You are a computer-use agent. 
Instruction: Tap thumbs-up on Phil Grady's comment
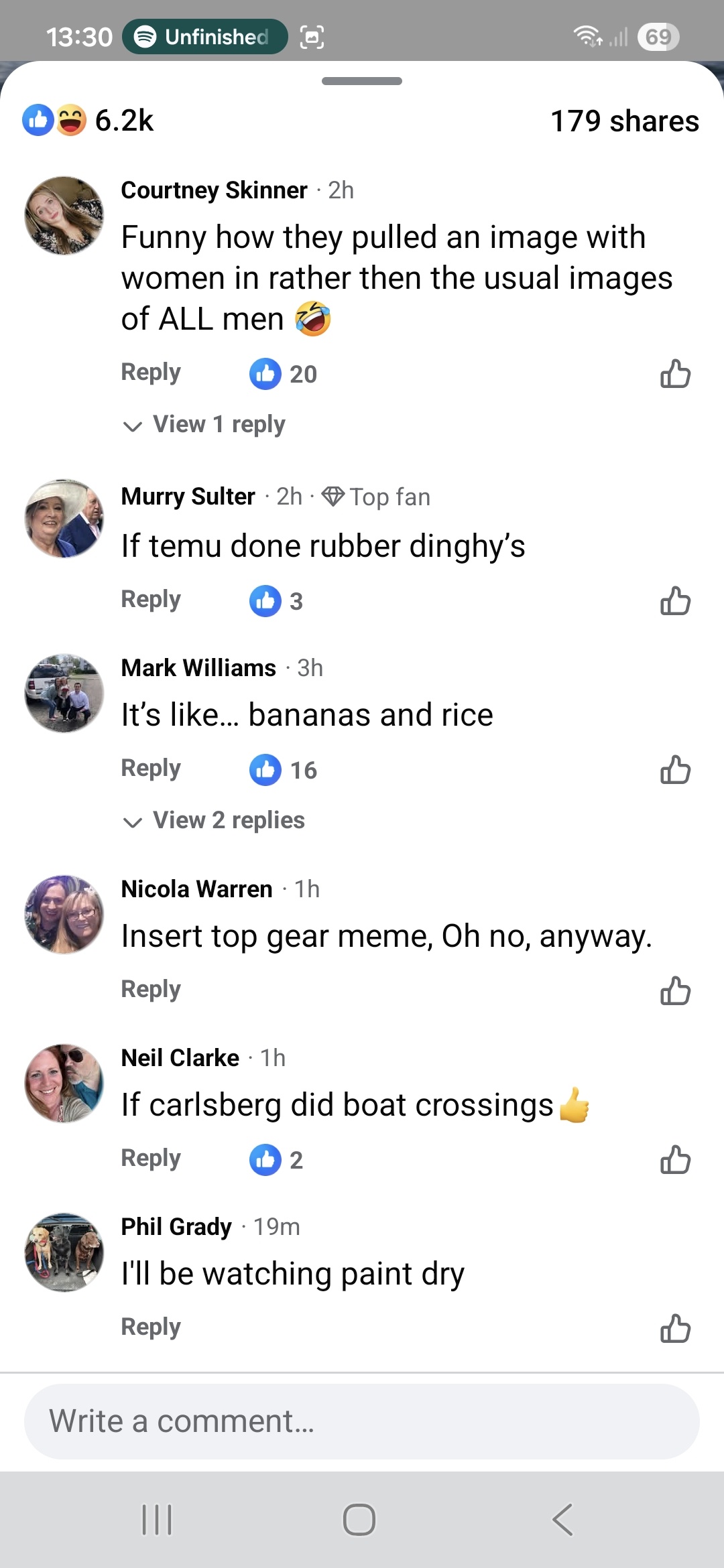[x=675, y=1329]
